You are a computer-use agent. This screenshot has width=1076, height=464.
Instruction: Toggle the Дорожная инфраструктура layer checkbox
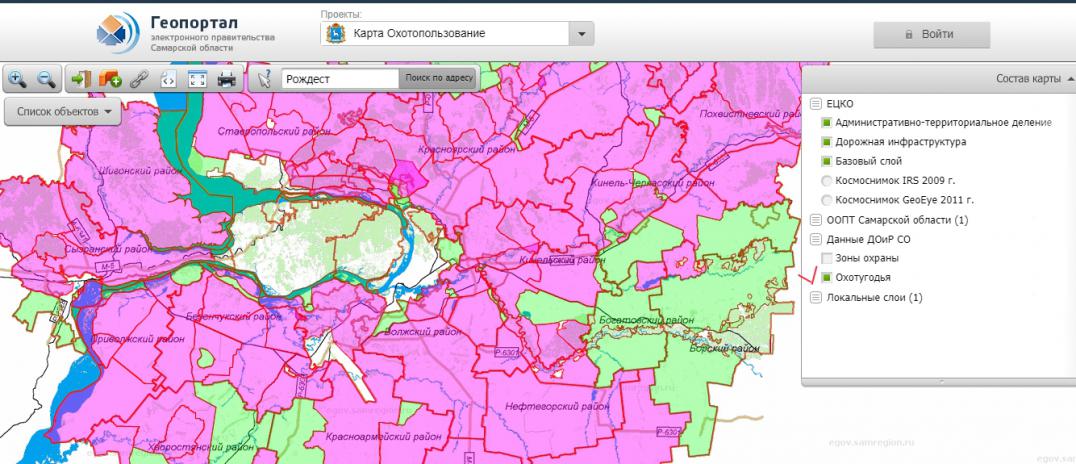click(x=828, y=142)
